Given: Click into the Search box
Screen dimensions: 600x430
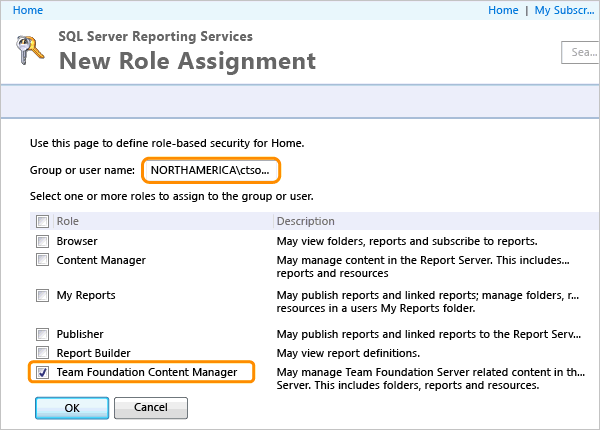Looking at the screenshot, I should click(x=581, y=52).
